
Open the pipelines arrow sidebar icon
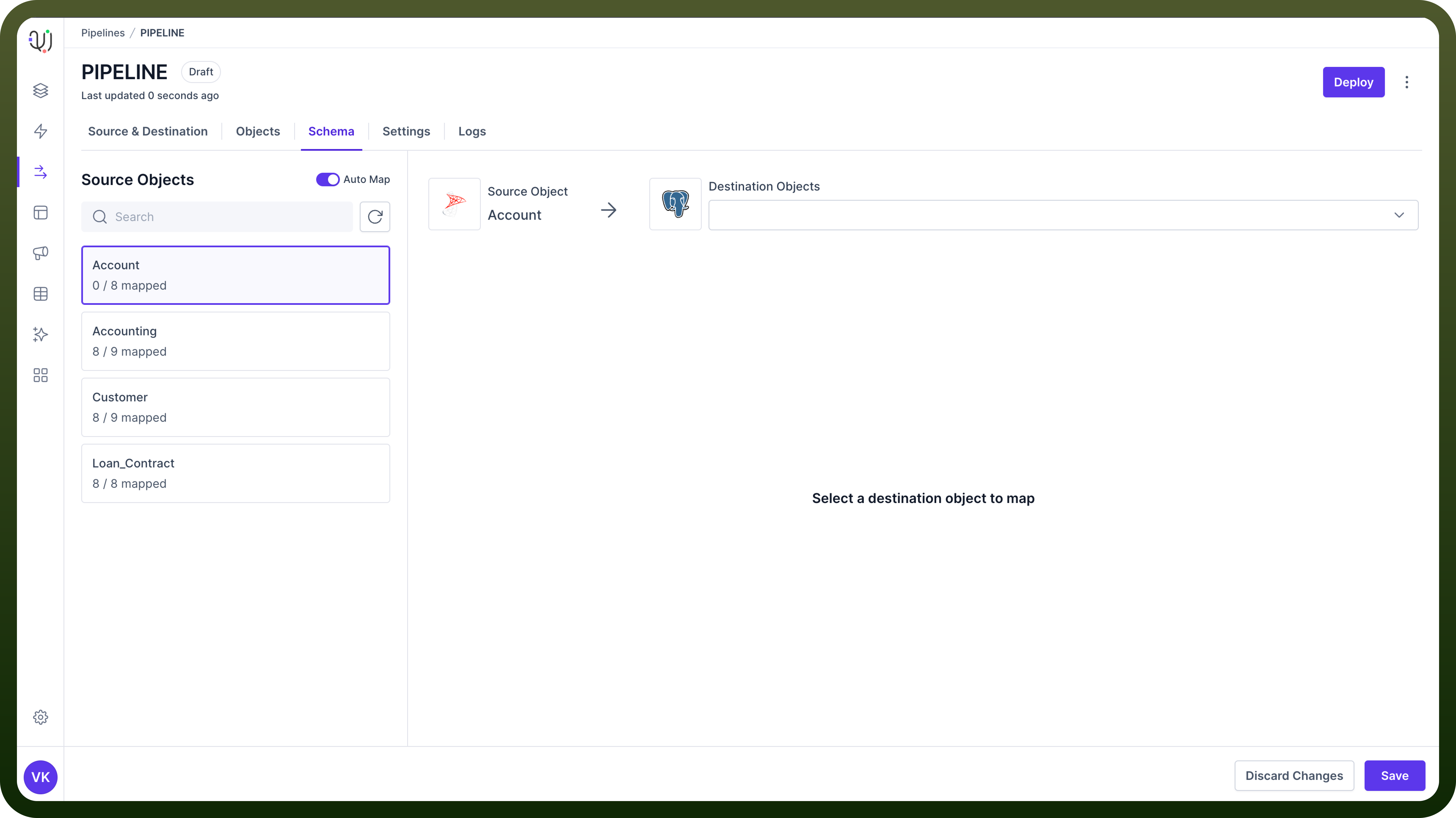[40, 172]
